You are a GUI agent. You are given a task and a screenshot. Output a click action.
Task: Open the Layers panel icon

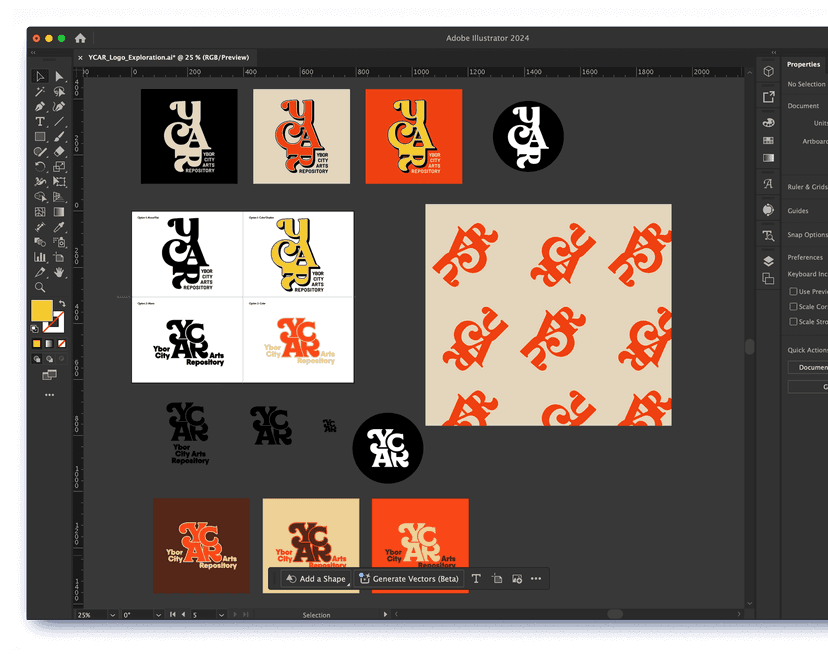(x=768, y=261)
